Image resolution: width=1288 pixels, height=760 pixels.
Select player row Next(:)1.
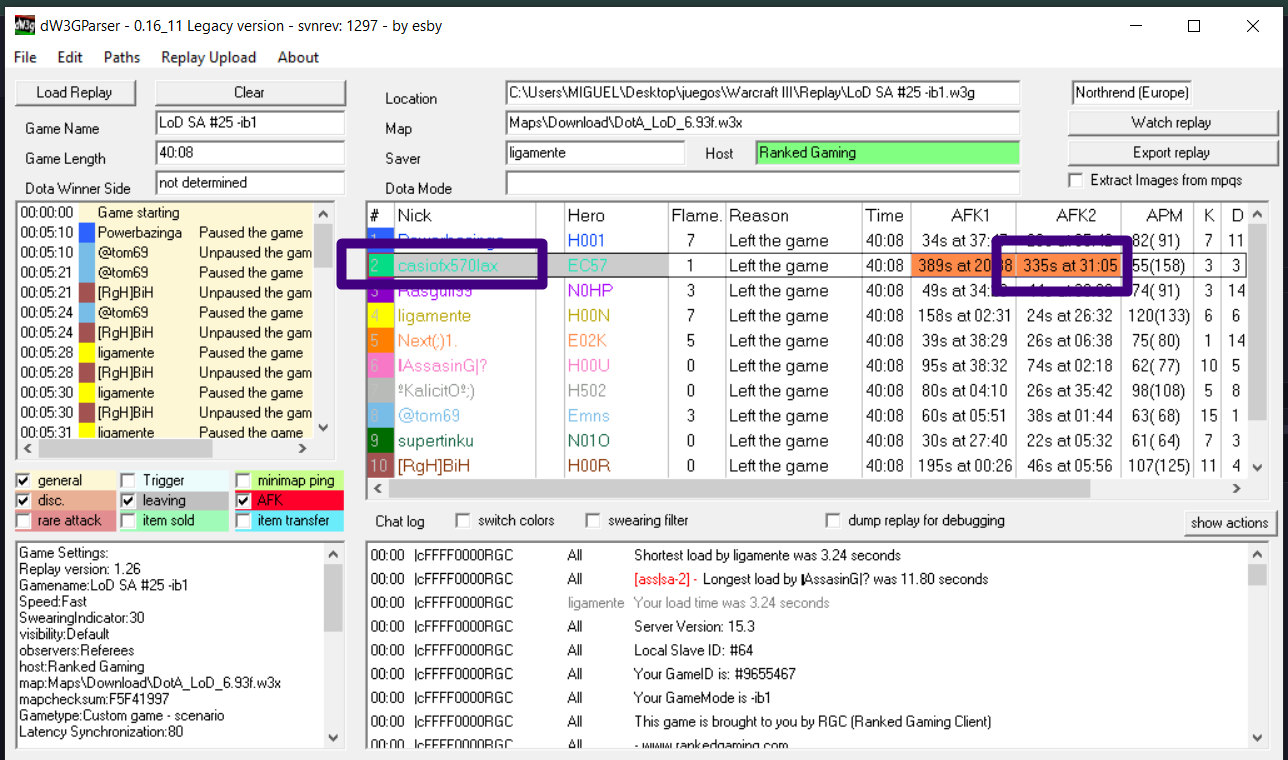(x=806, y=341)
